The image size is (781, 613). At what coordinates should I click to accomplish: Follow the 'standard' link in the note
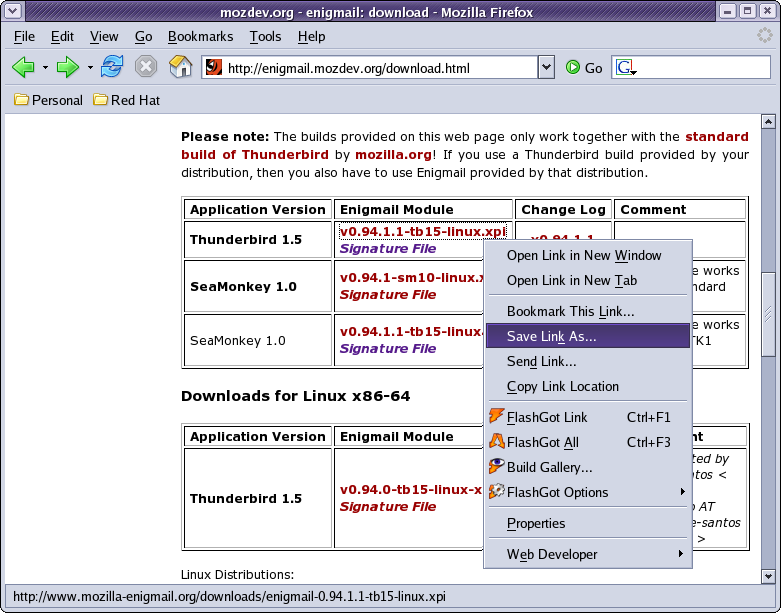tap(717, 136)
